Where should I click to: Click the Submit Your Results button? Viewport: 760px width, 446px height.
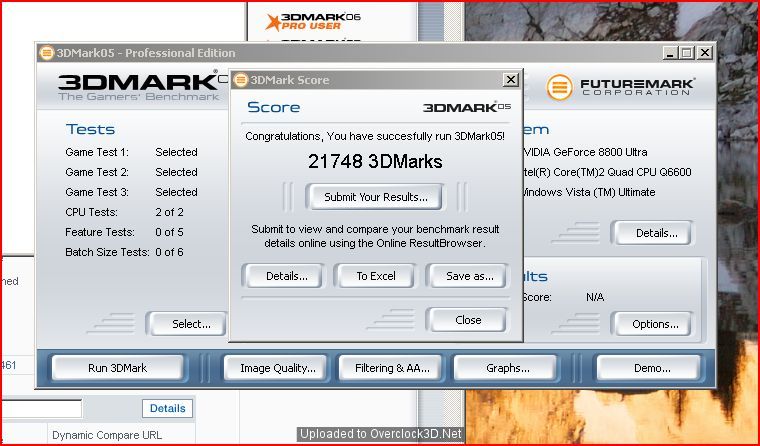tap(376, 197)
